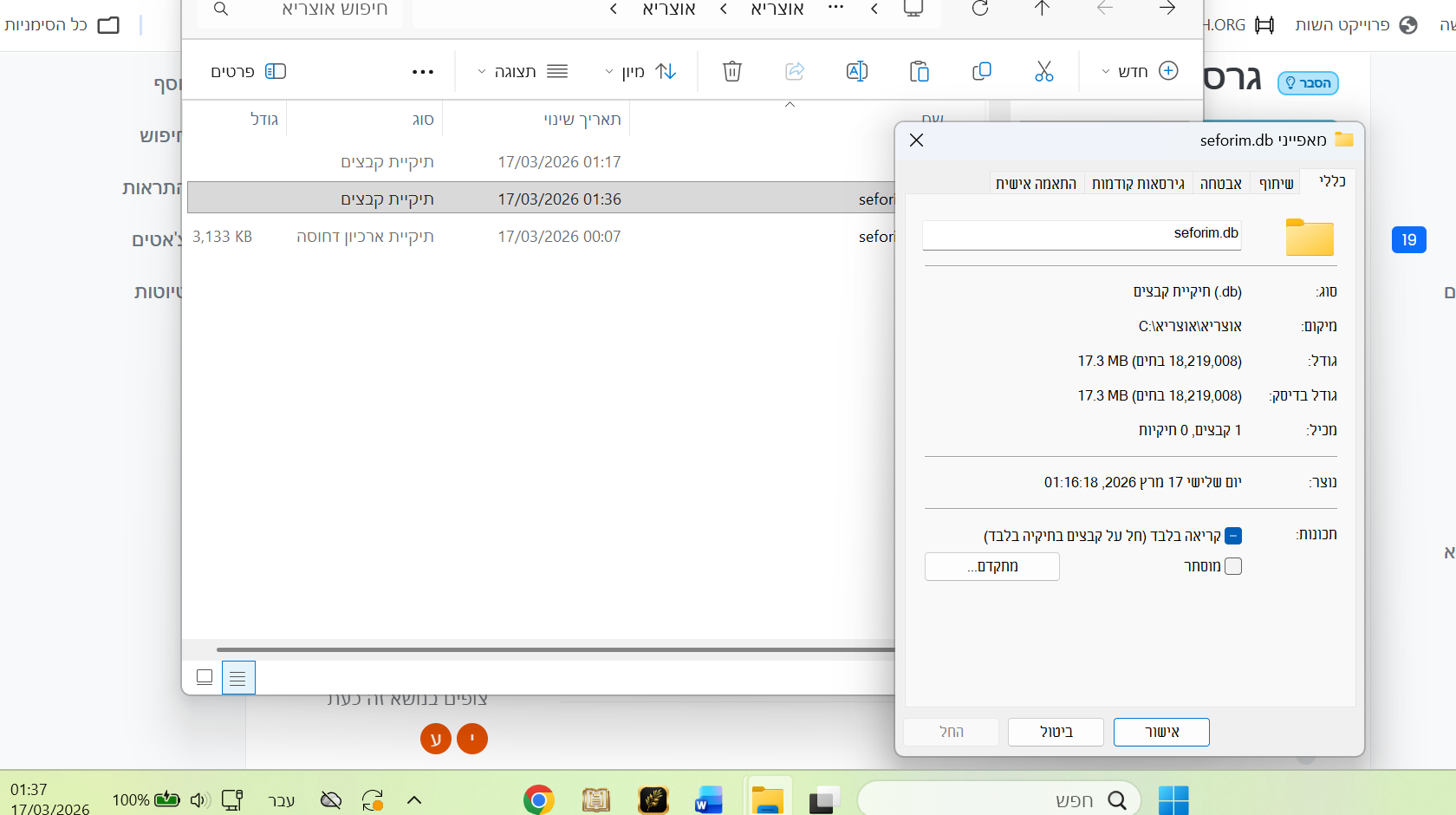Click the network display tray icon
The image size is (1456, 815).
pyautogui.click(x=232, y=799)
